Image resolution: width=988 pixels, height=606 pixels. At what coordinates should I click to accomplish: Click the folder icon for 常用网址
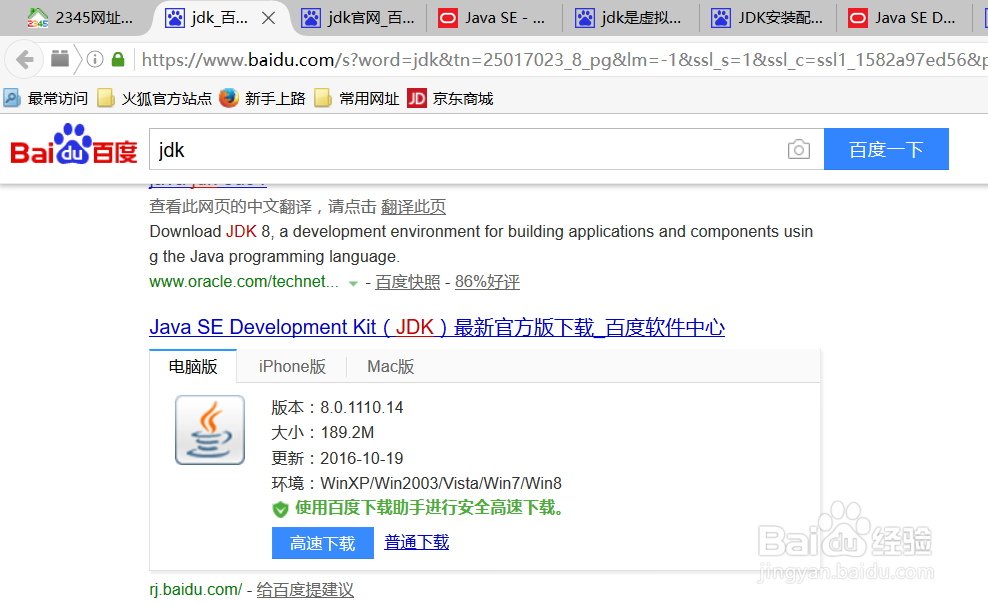(323, 98)
